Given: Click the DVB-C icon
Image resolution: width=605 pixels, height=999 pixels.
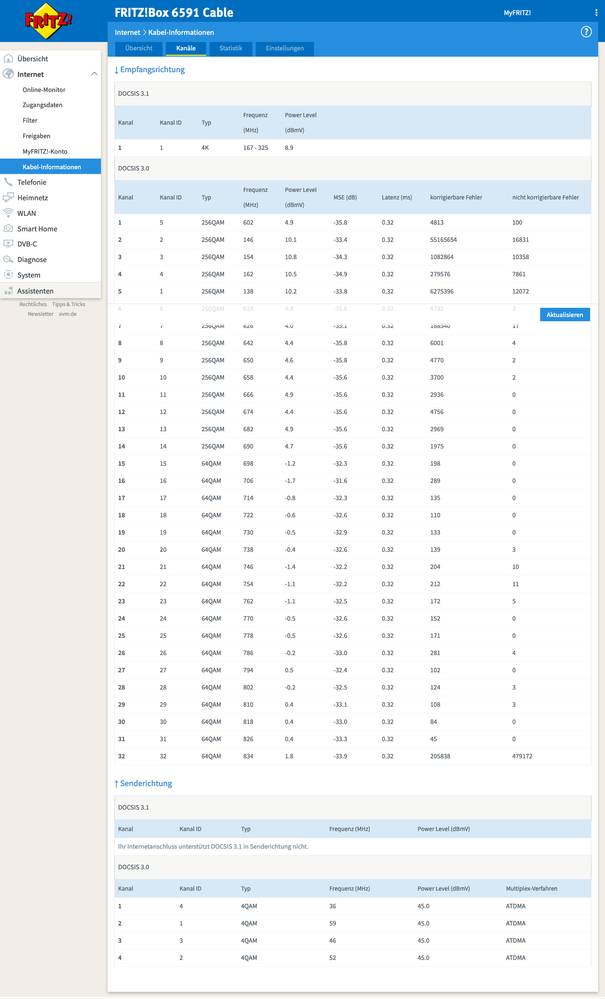Looking at the screenshot, I should [x=8, y=244].
